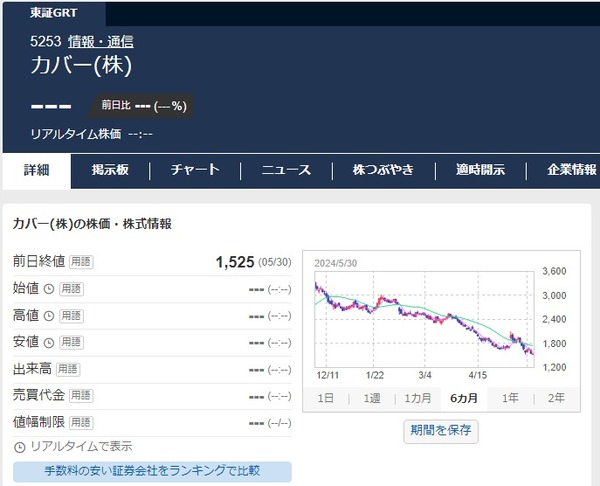This screenshot has height=486, width=600.
Task: Open 用語 glossary for 始値
Action: click(x=72, y=289)
